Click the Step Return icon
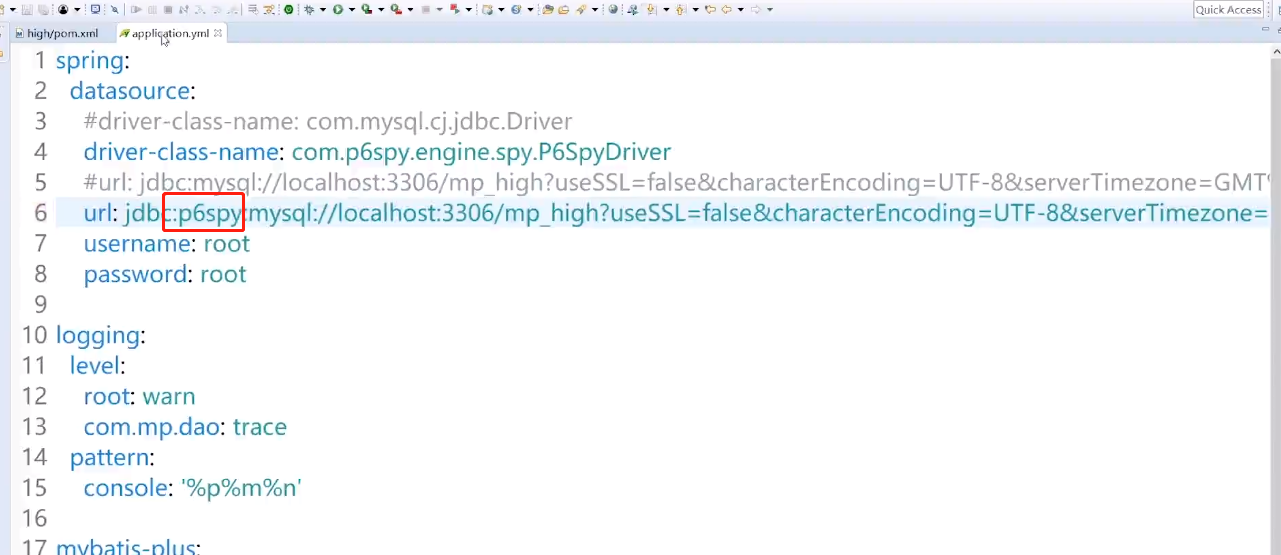The width and height of the screenshot is (1281, 555). click(x=232, y=10)
